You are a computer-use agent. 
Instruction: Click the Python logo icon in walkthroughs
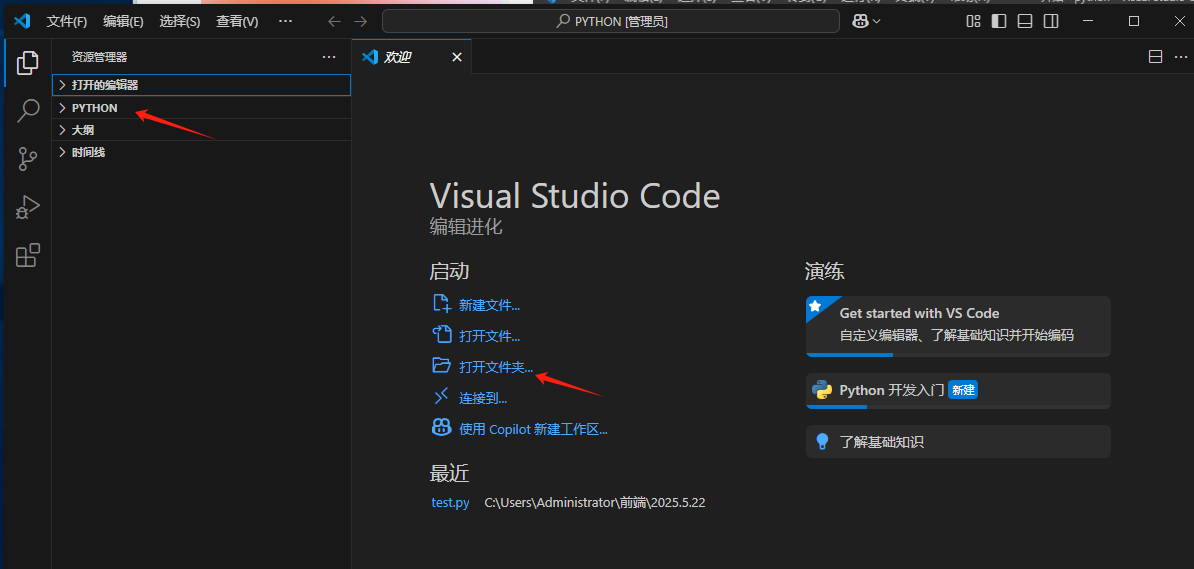(822, 389)
